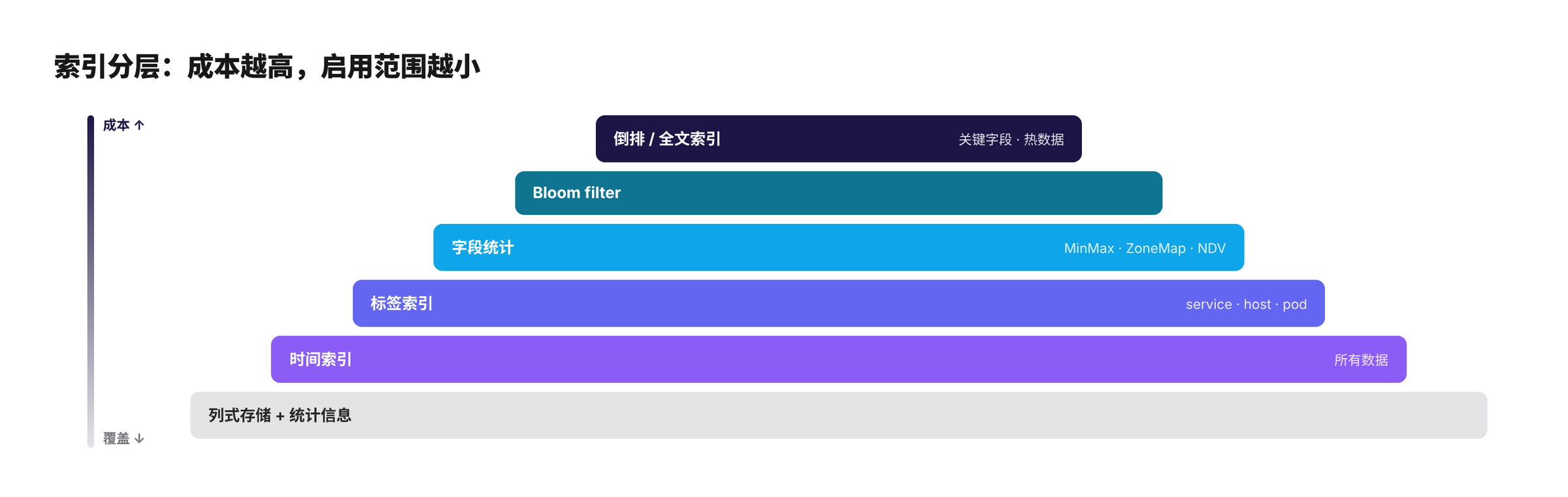Click the 成本 up-arrow axis label
The image size is (1568, 497).
(x=123, y=125)
